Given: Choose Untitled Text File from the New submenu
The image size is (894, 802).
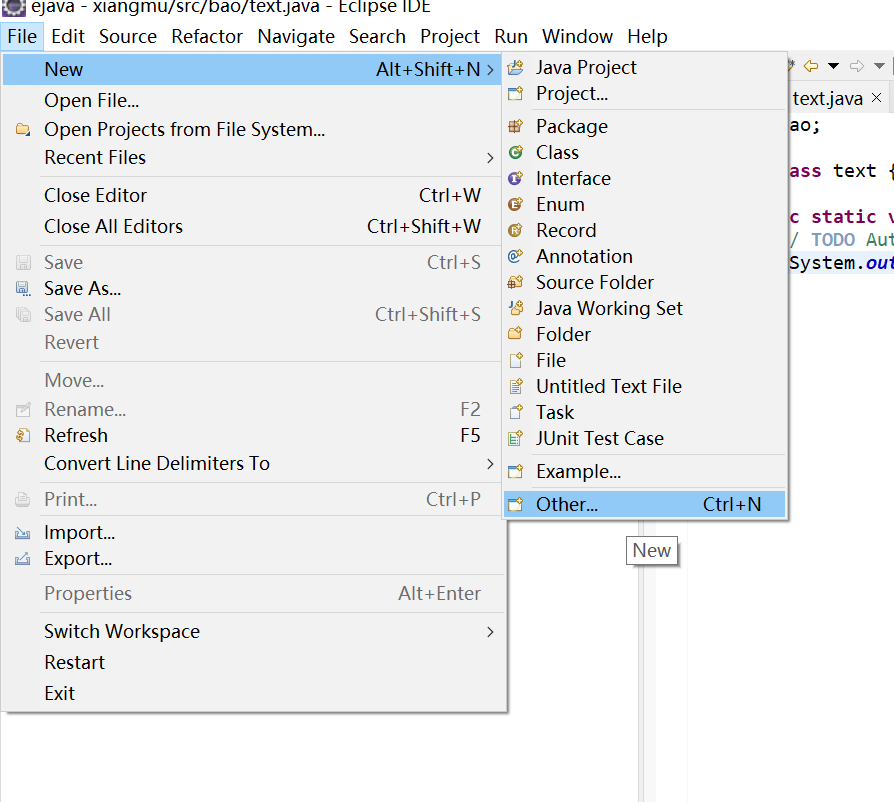Looking at the screenshot, I should tap(644, 386).
